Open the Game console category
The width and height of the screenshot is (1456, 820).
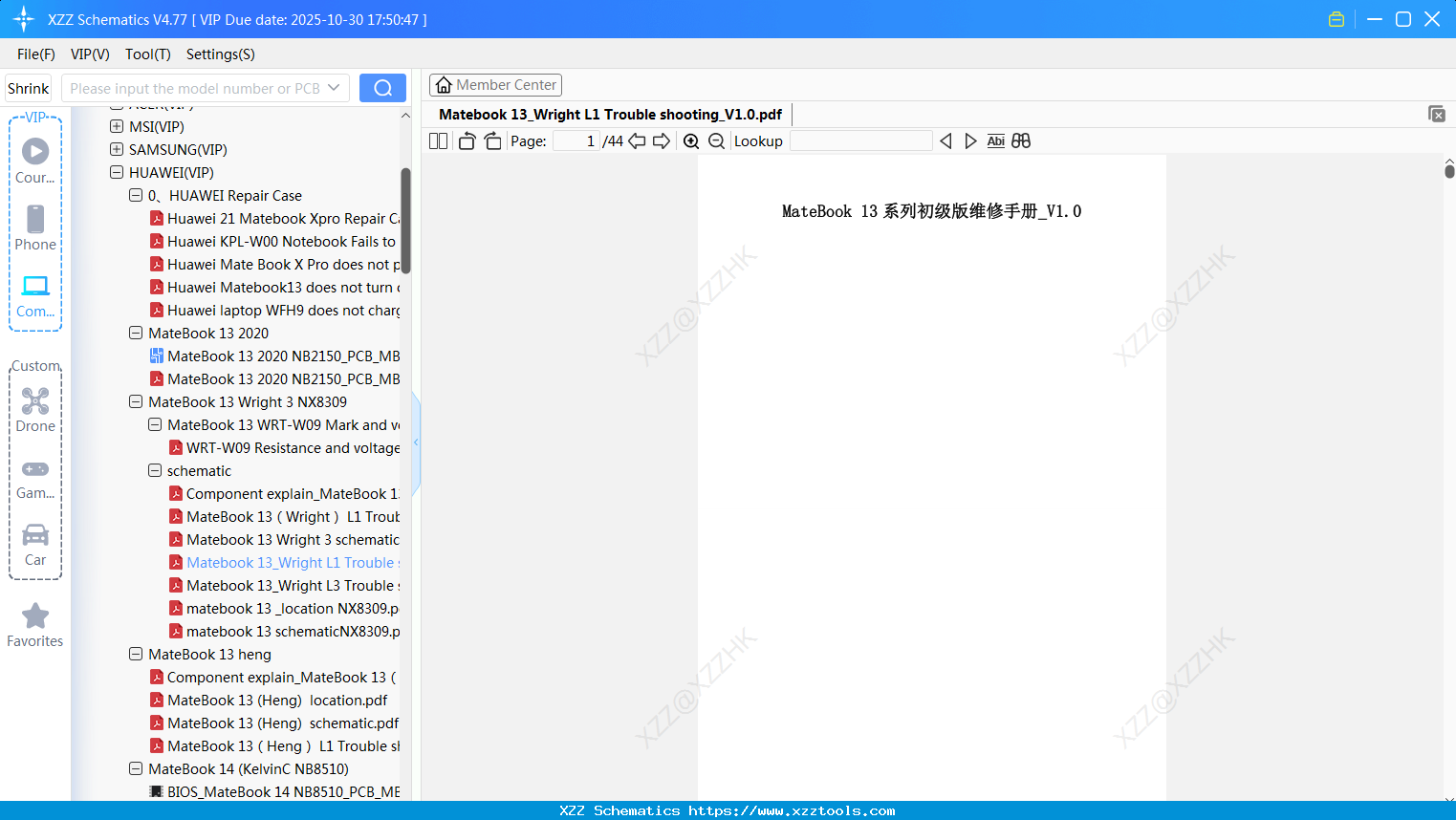(x=35, y=478)
